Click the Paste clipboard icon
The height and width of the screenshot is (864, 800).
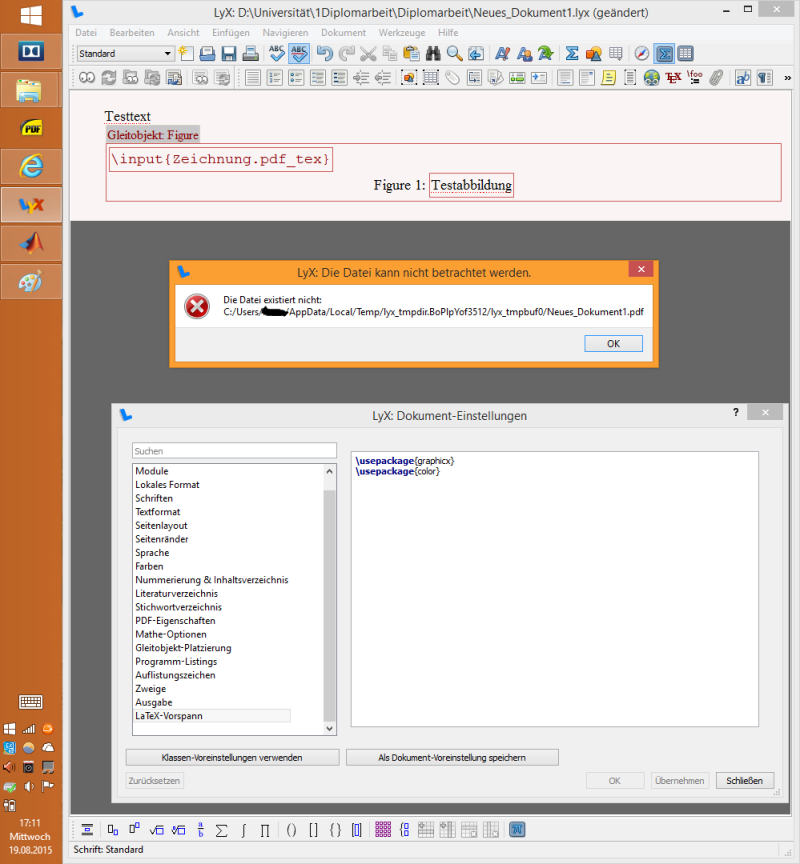tap(411, 53)
